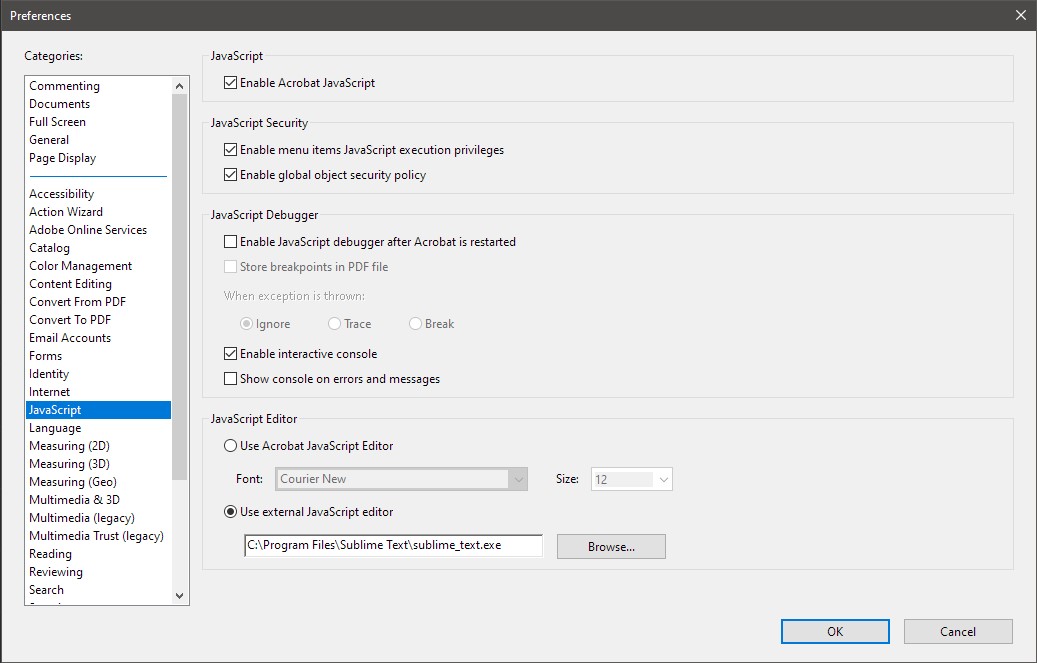Choose Trace when exception is thrown
The width and height of the screenshot is (1037, 663).
332,323
